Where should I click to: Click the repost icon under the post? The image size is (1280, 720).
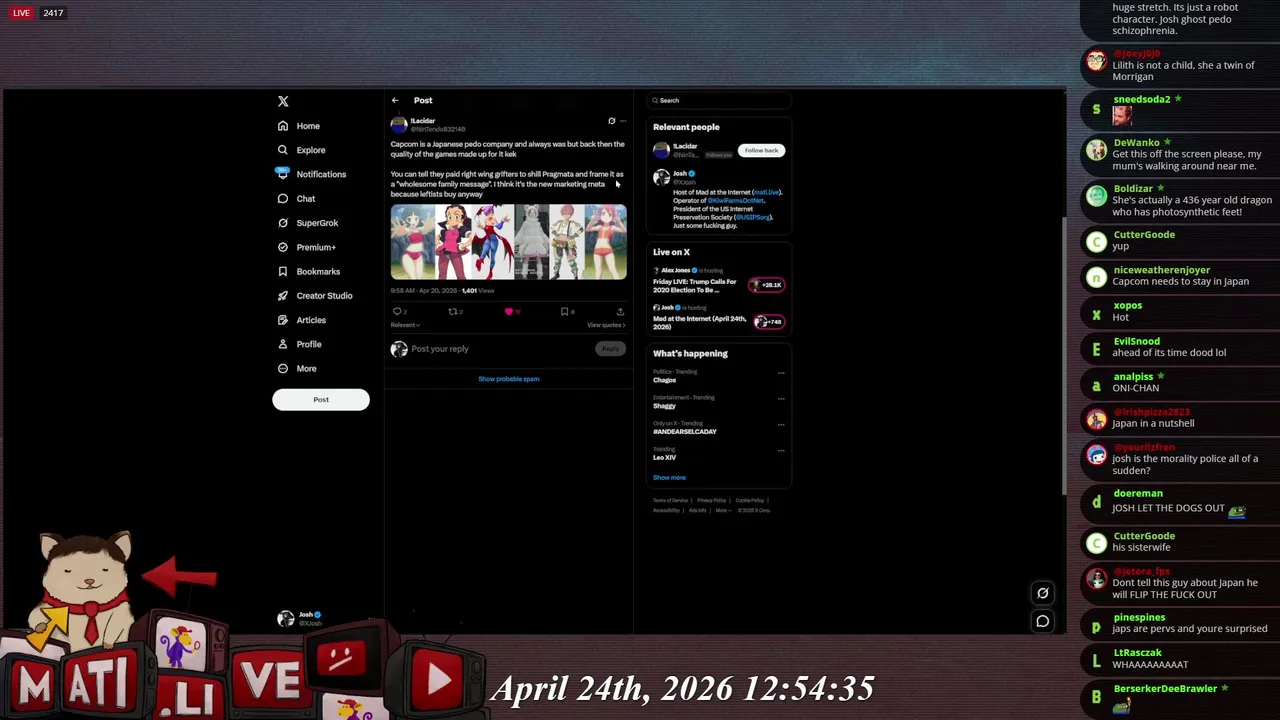tap(452, 312)
